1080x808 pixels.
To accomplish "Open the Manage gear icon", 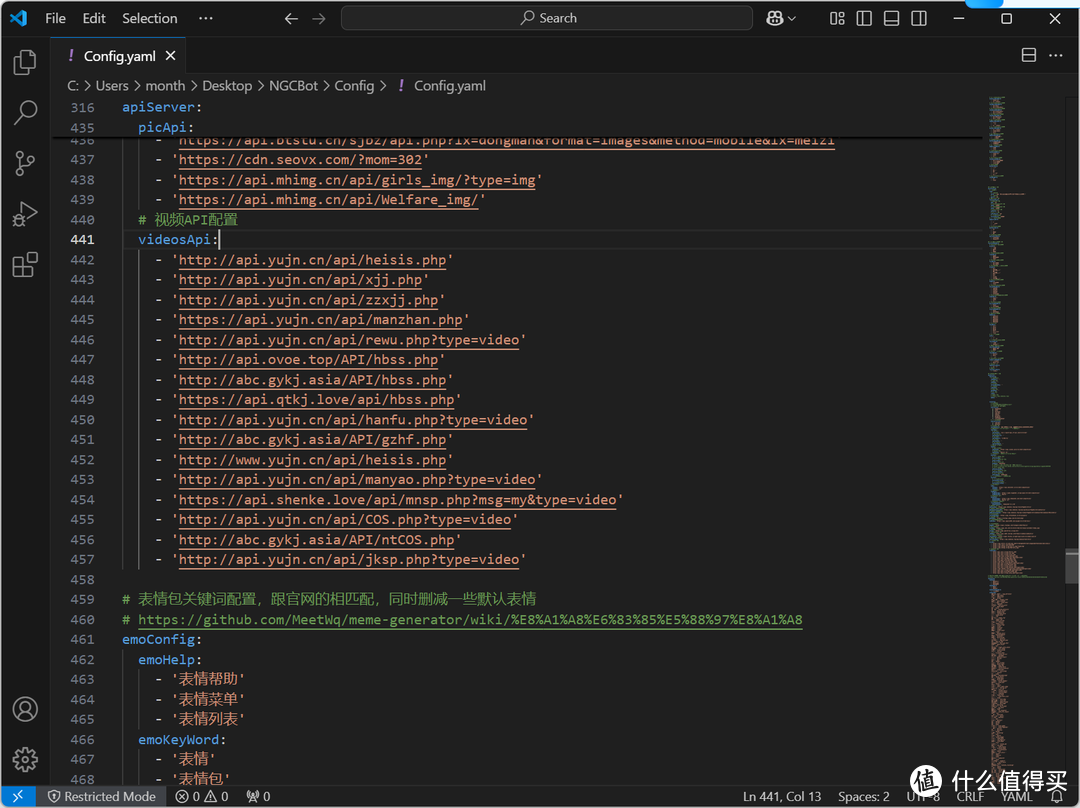I will click(x=25, y=759).
